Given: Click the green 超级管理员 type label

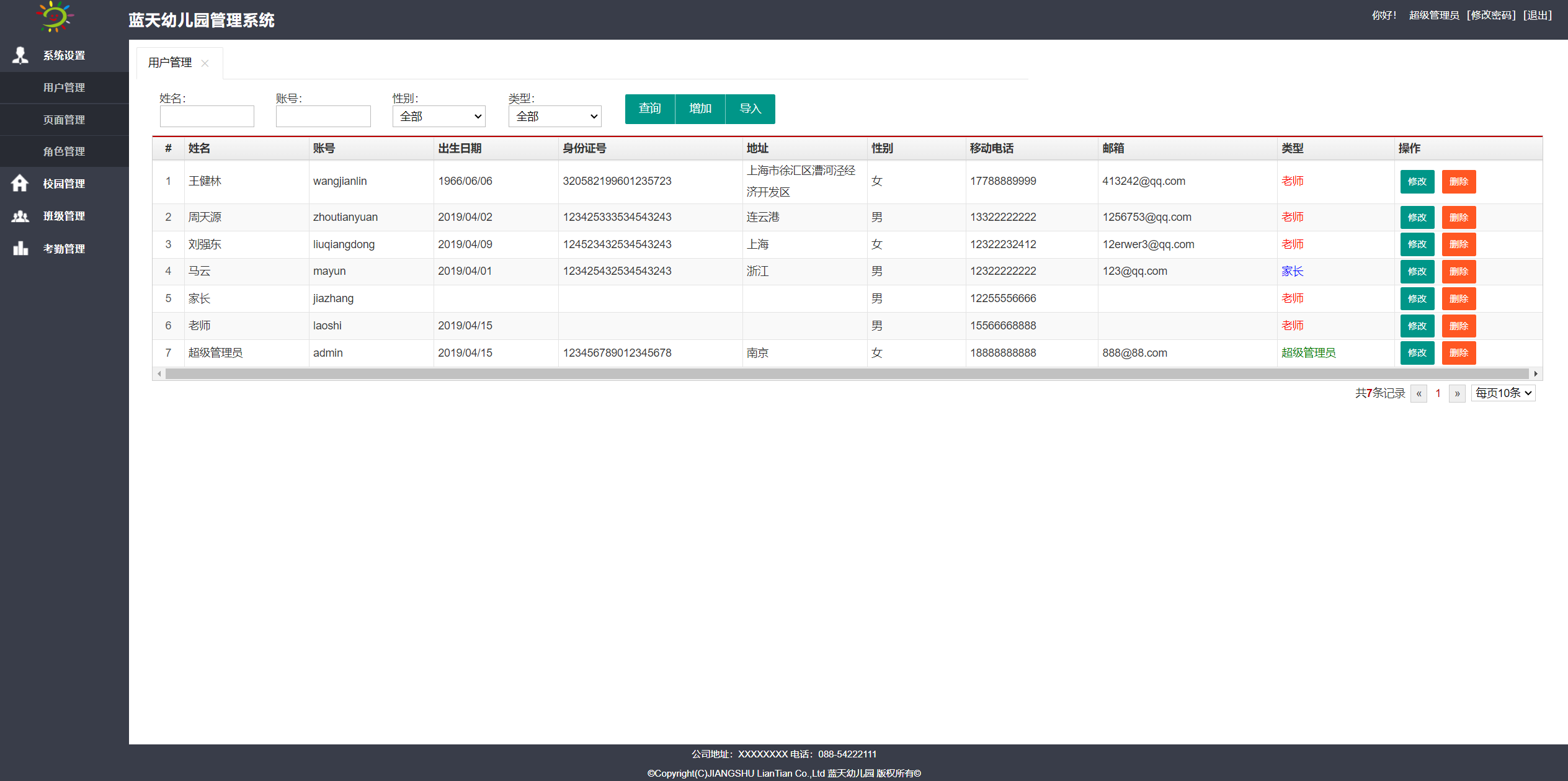Looking at the screenshot, I should (1309, 353).
